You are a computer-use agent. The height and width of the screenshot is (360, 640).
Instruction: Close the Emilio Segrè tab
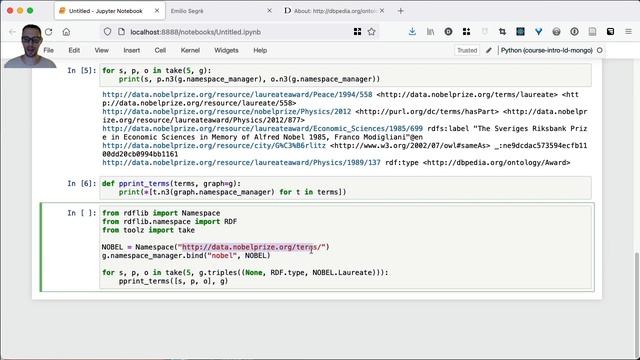coord(269,11)
